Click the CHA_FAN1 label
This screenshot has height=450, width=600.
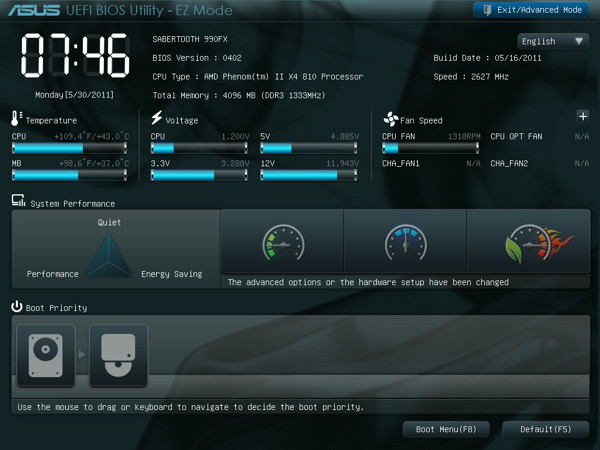[401, 163]
